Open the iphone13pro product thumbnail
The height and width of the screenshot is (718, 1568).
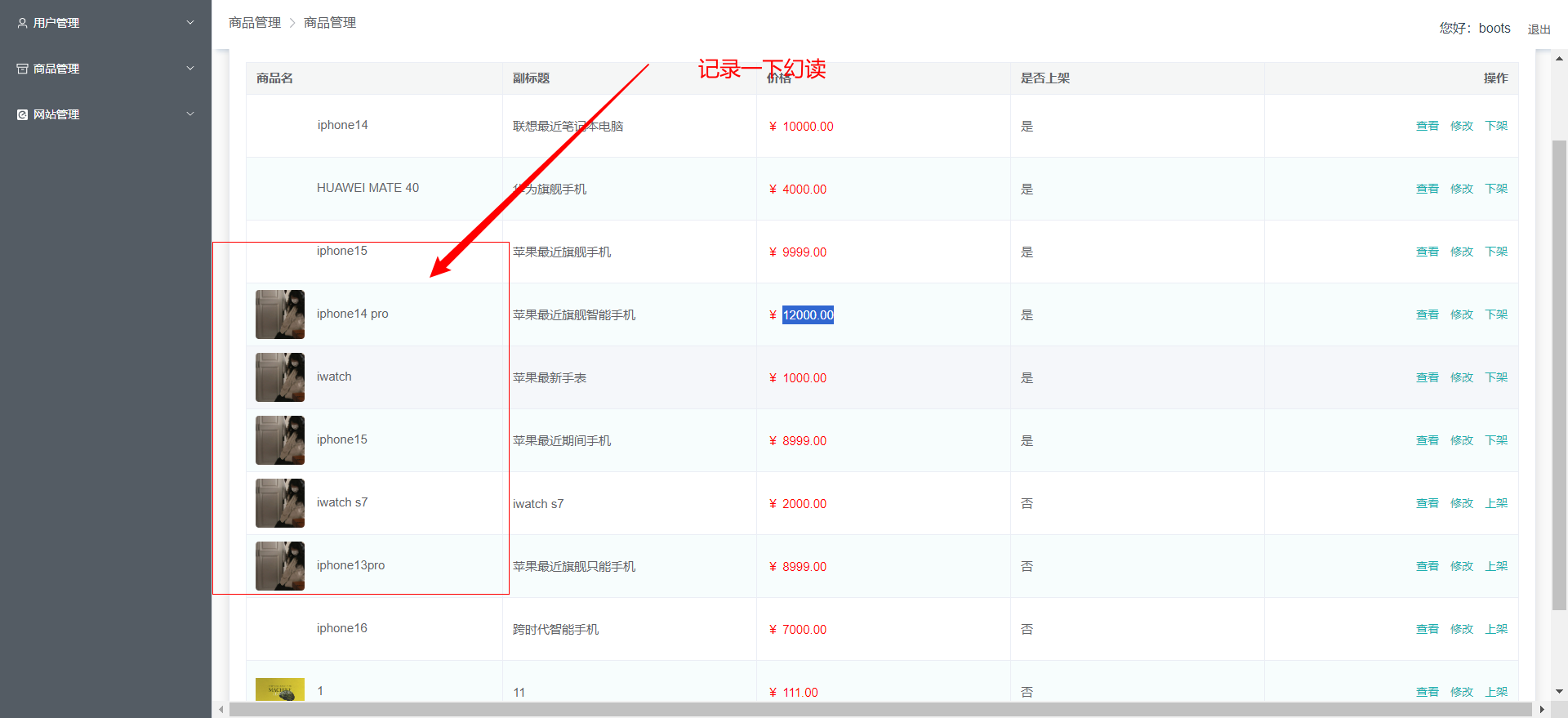coord(280,566)
